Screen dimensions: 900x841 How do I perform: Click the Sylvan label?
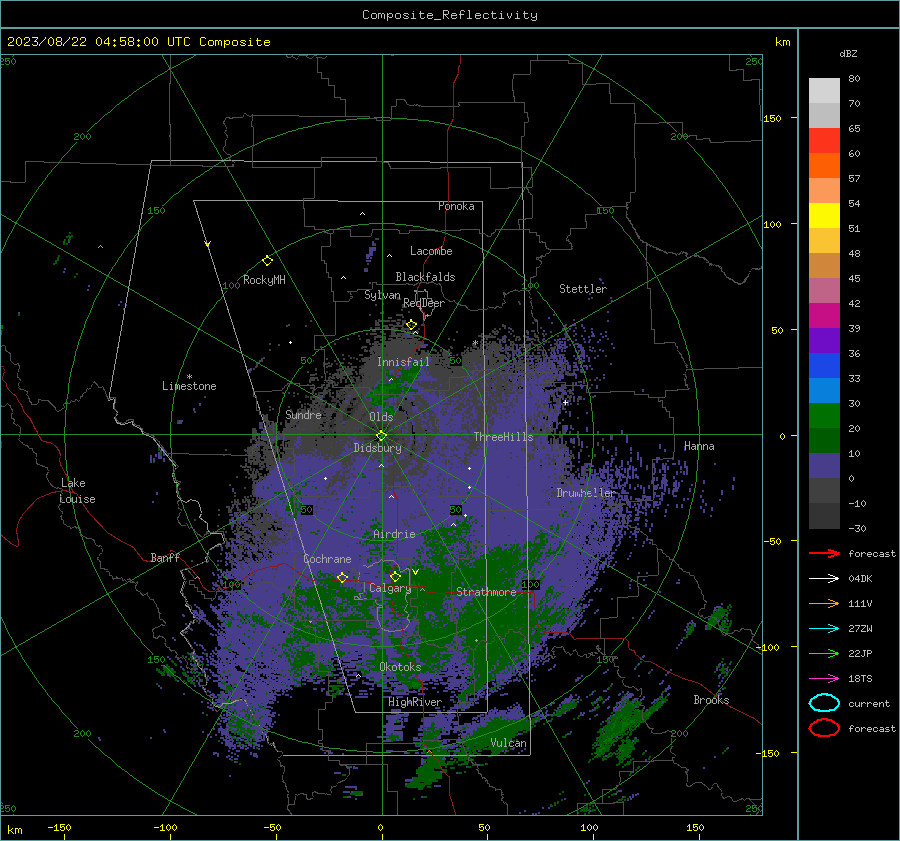[382, 295]
